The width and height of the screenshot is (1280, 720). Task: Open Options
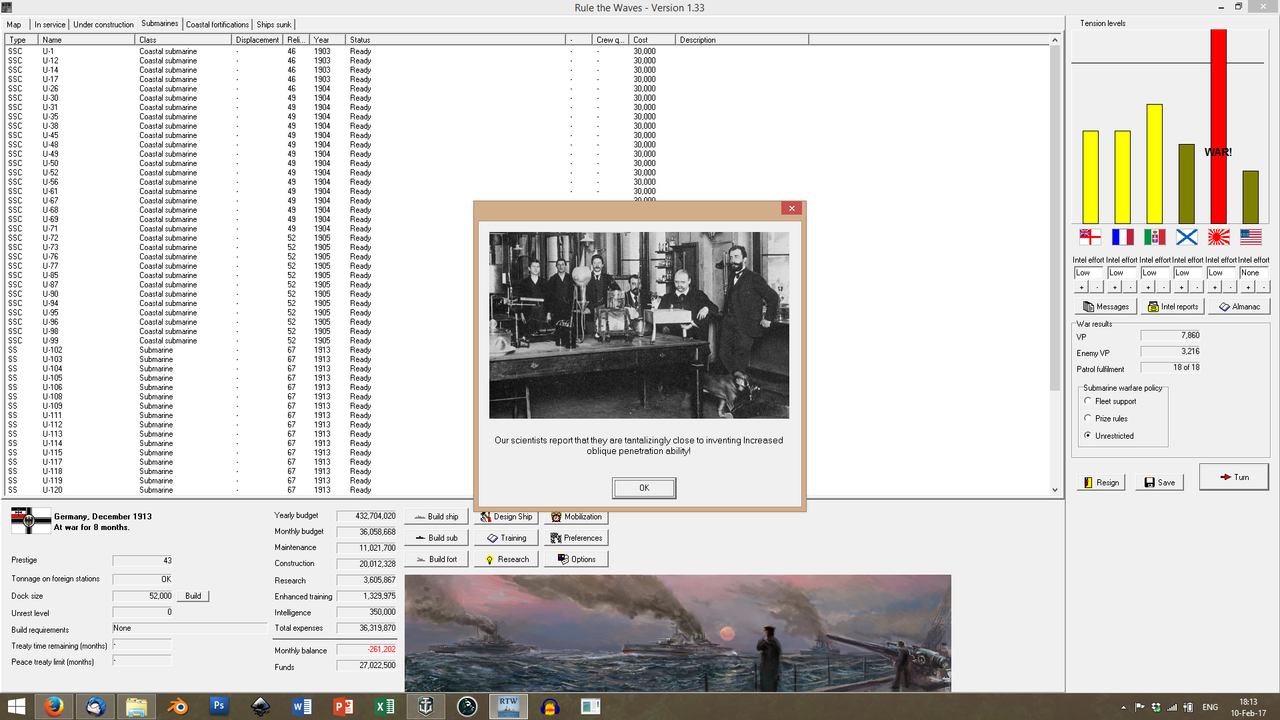(577, 559)
